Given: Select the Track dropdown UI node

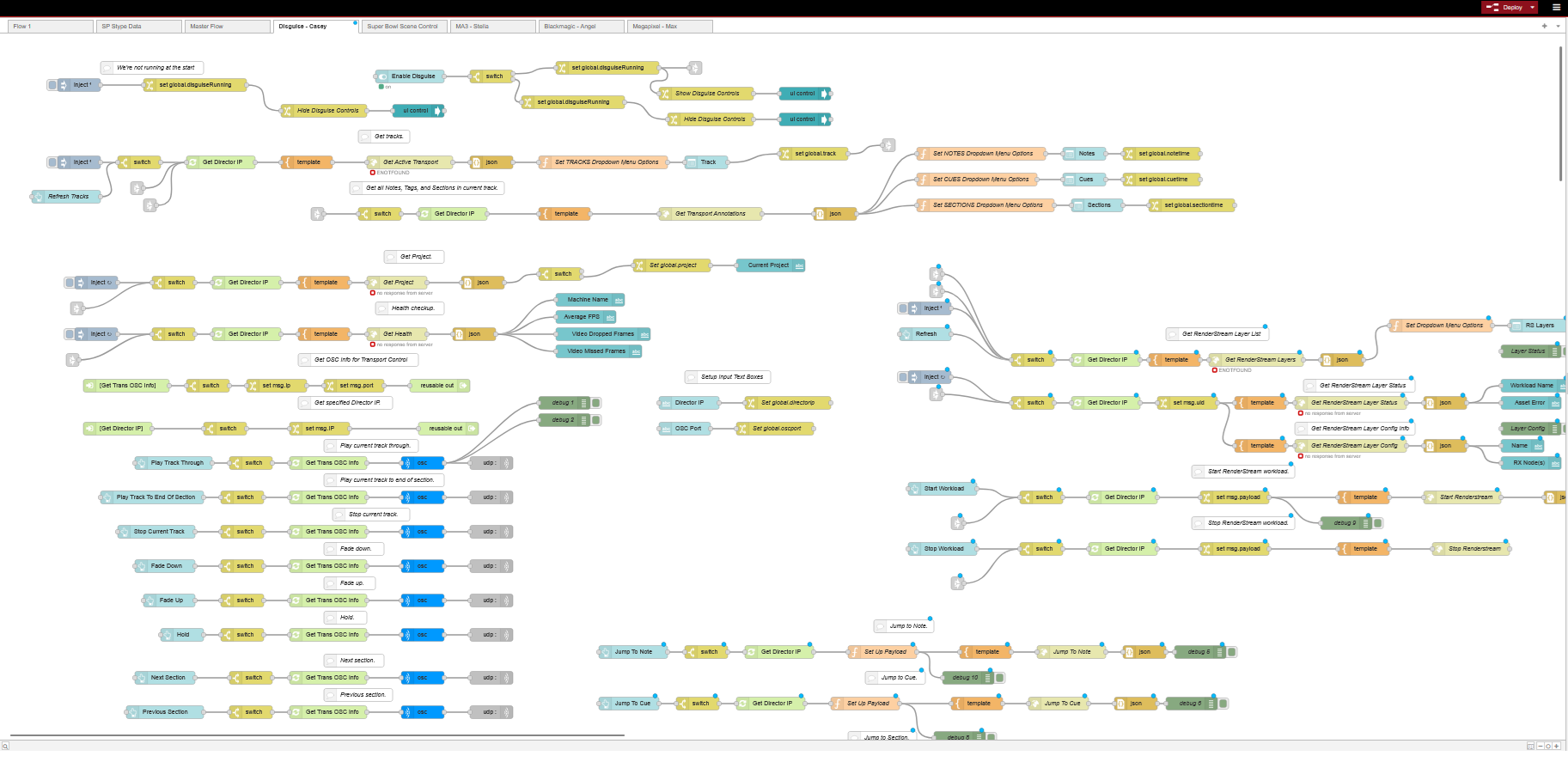Looking at the screenshot, I should point(706,162).
